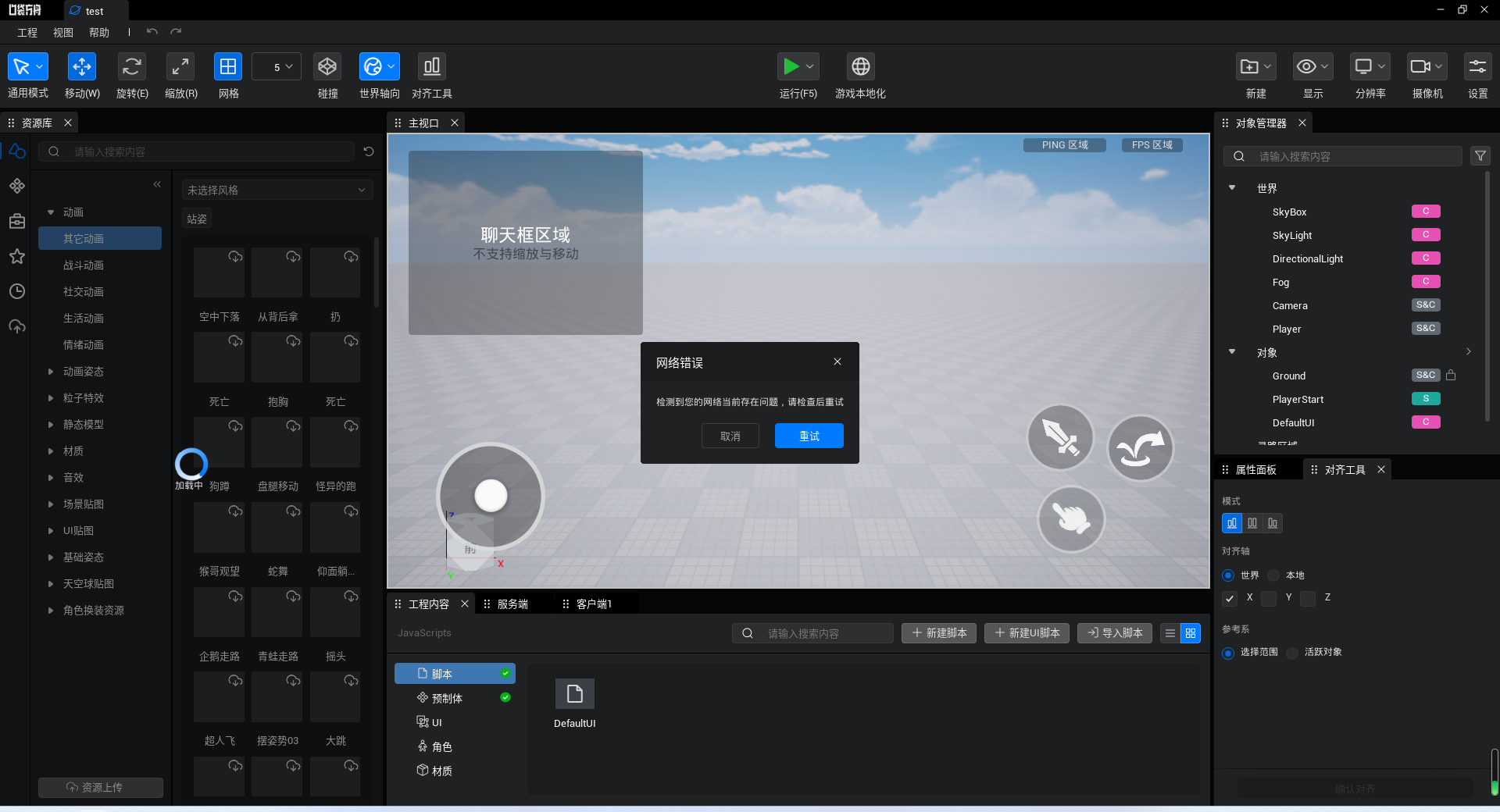Open the 对齐工具 align tool in toolbar

click(432, 67)
